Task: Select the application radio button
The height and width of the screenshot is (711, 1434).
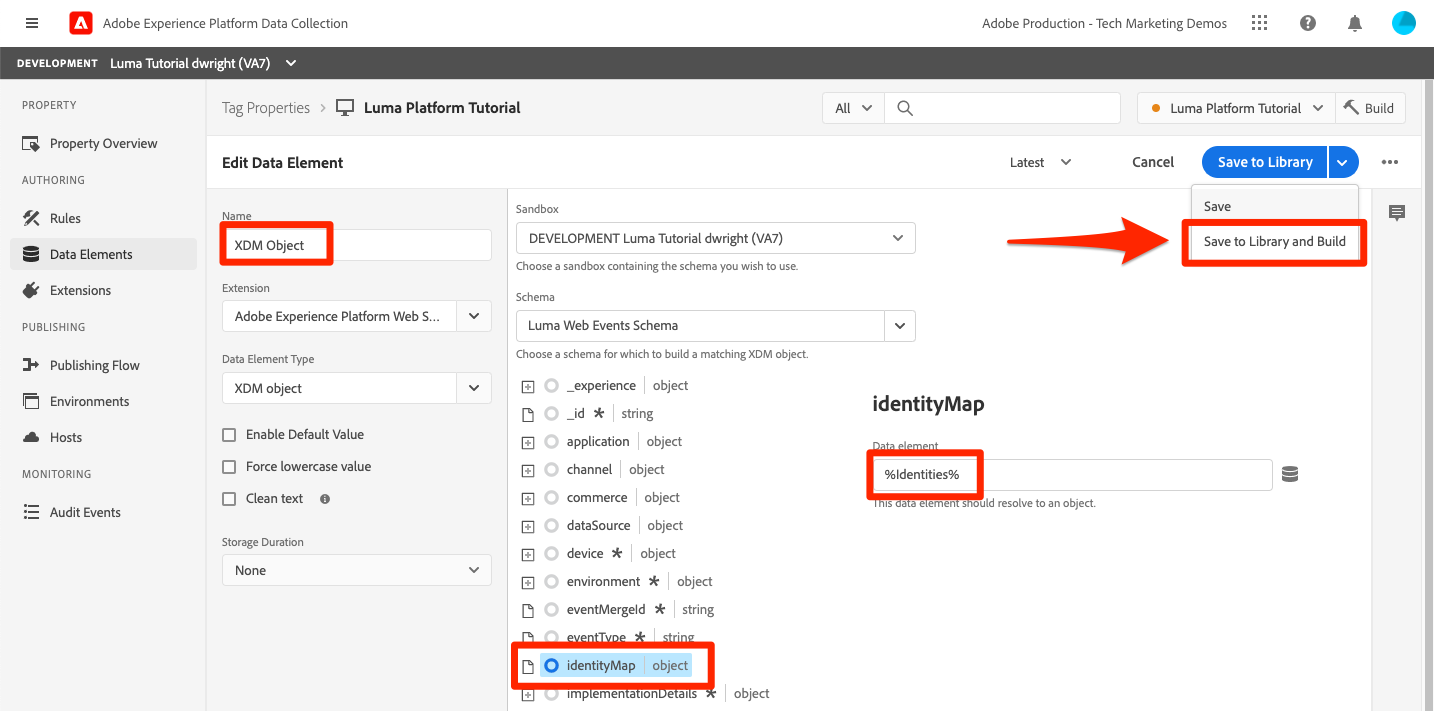Action: [x=551, y=441]
